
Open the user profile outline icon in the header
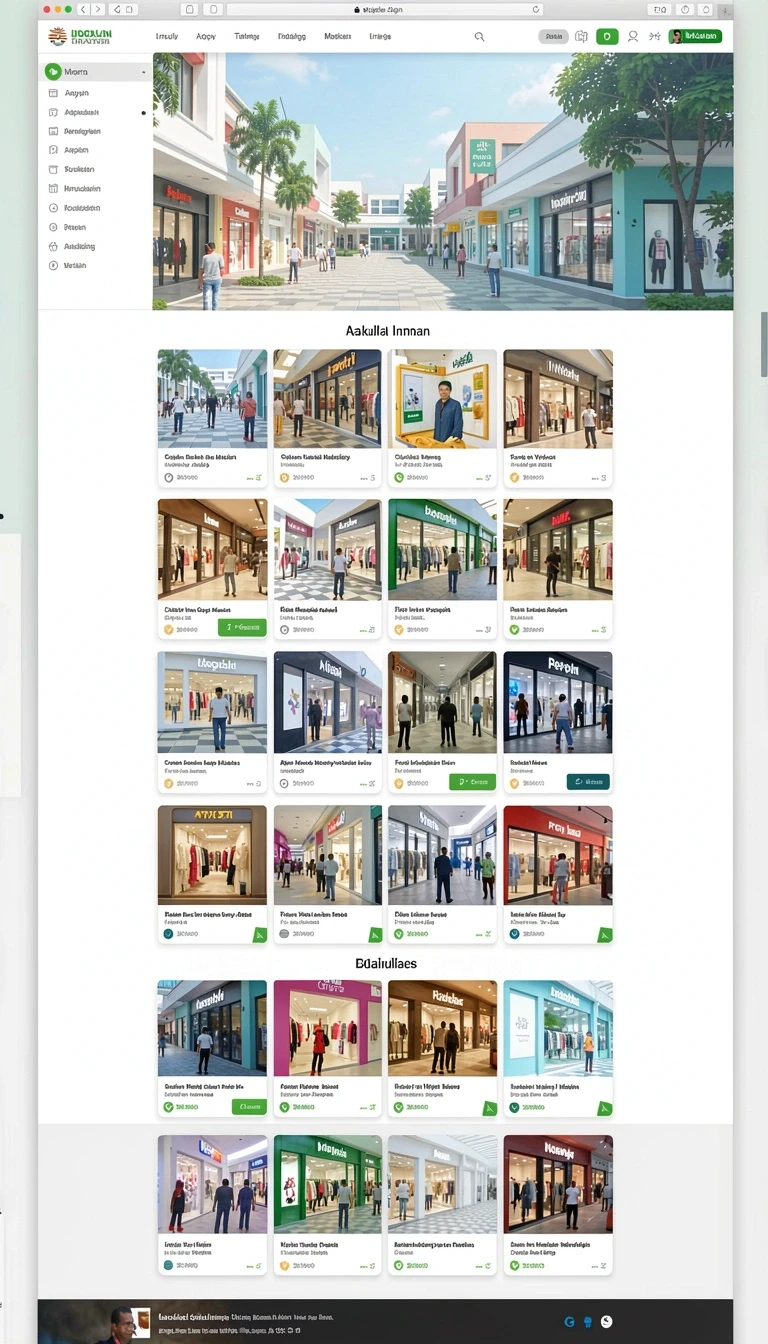coord(632,36)
